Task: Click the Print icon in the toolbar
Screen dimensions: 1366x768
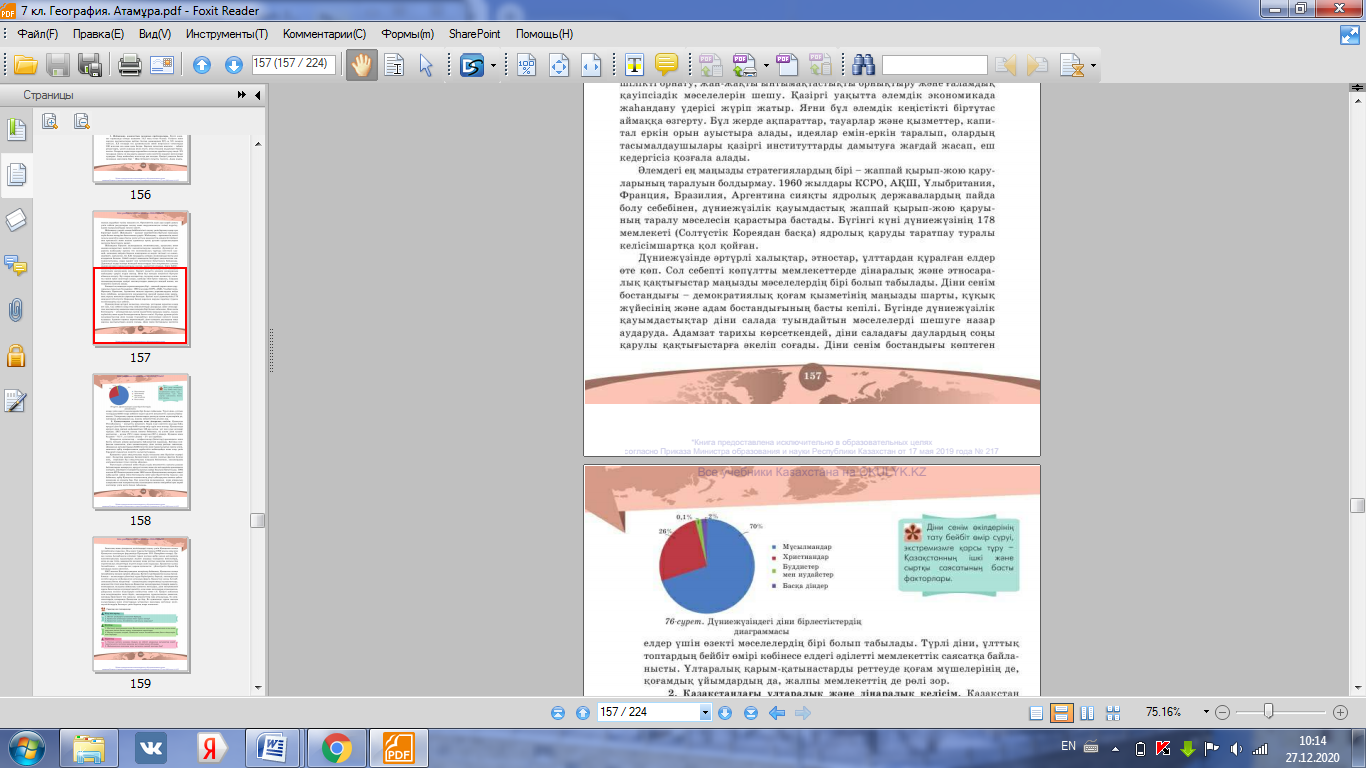Action: tap(129, 66)
